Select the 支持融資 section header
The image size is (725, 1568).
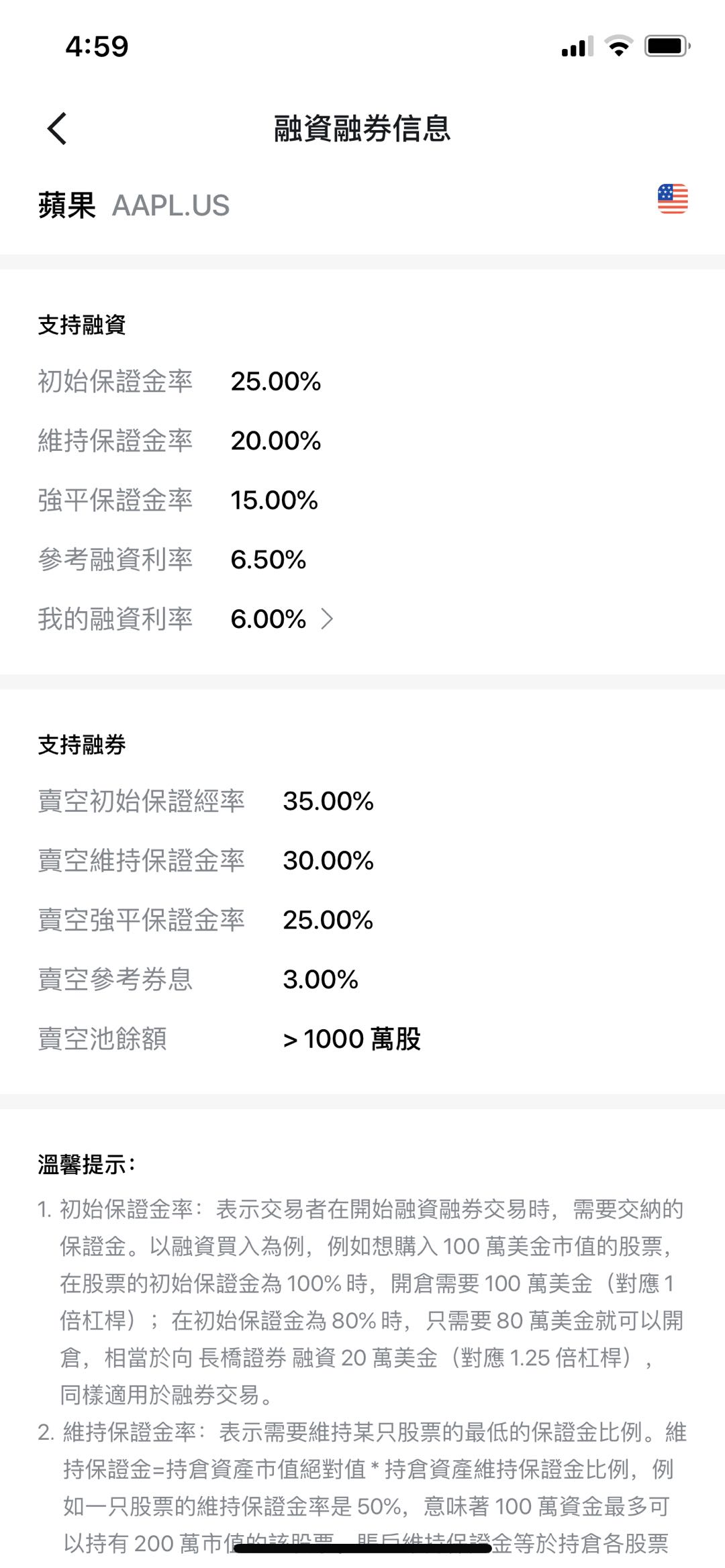82,325
